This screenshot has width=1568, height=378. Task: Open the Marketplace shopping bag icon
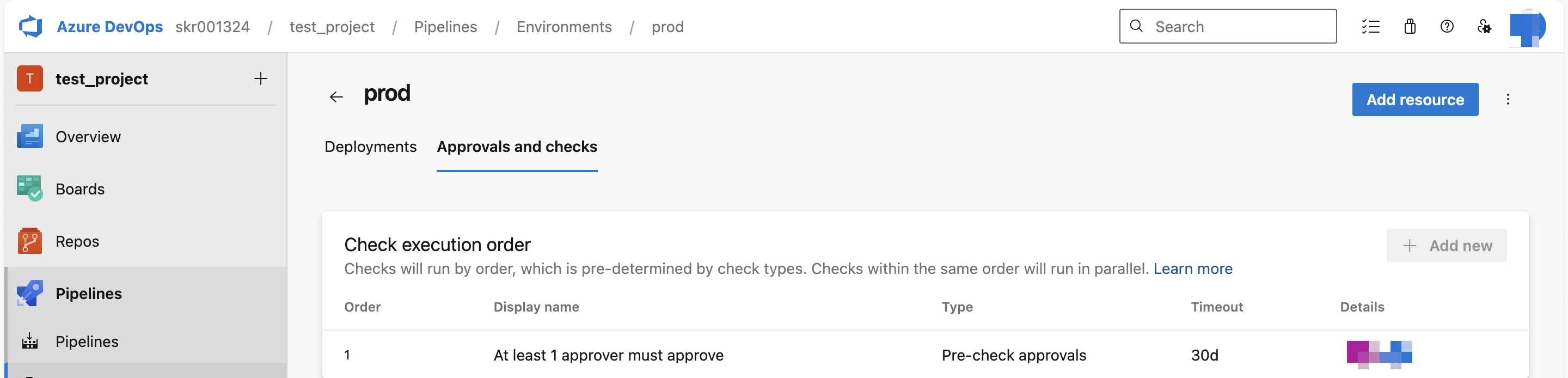(x=1410, y=26)
